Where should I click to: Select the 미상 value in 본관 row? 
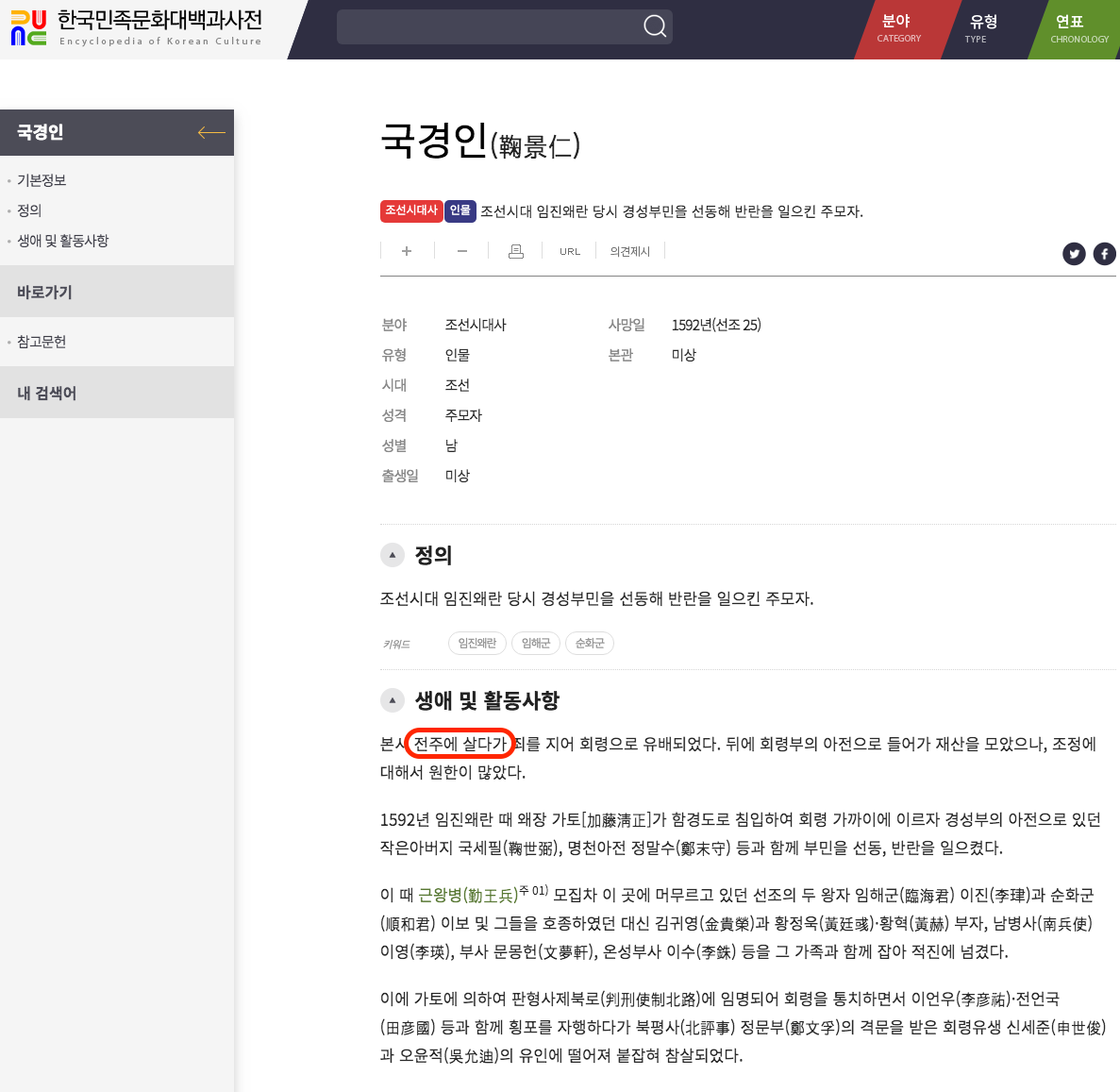pos(683,355)
